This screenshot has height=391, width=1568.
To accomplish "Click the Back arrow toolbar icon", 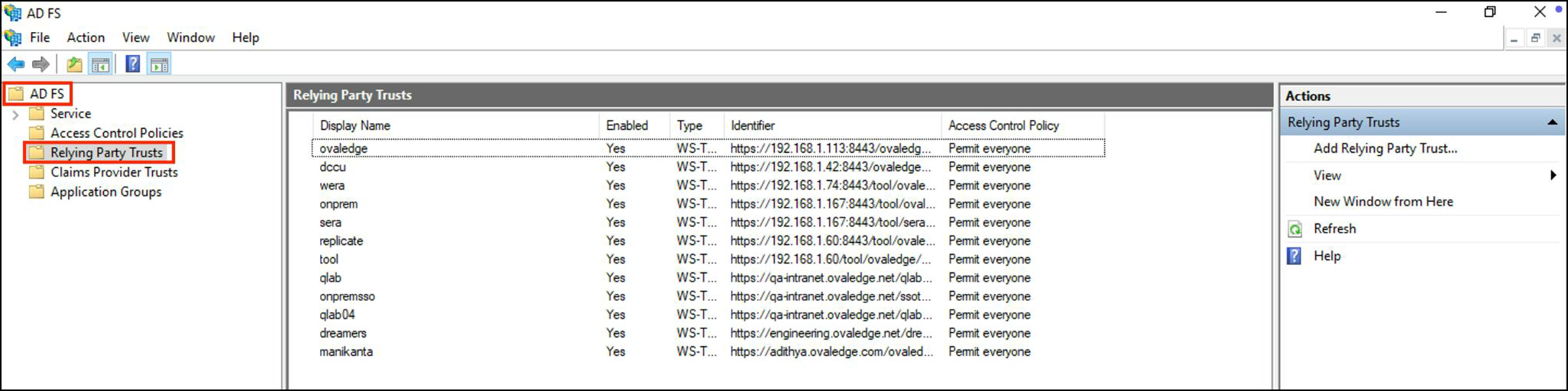I will click(x=16, y=65).
